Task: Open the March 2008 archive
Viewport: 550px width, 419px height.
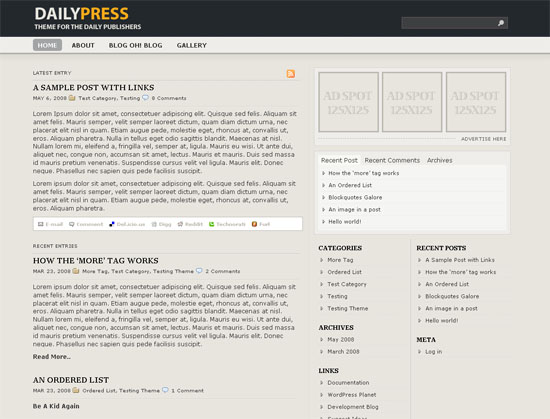Action: [x=343, y=352]
